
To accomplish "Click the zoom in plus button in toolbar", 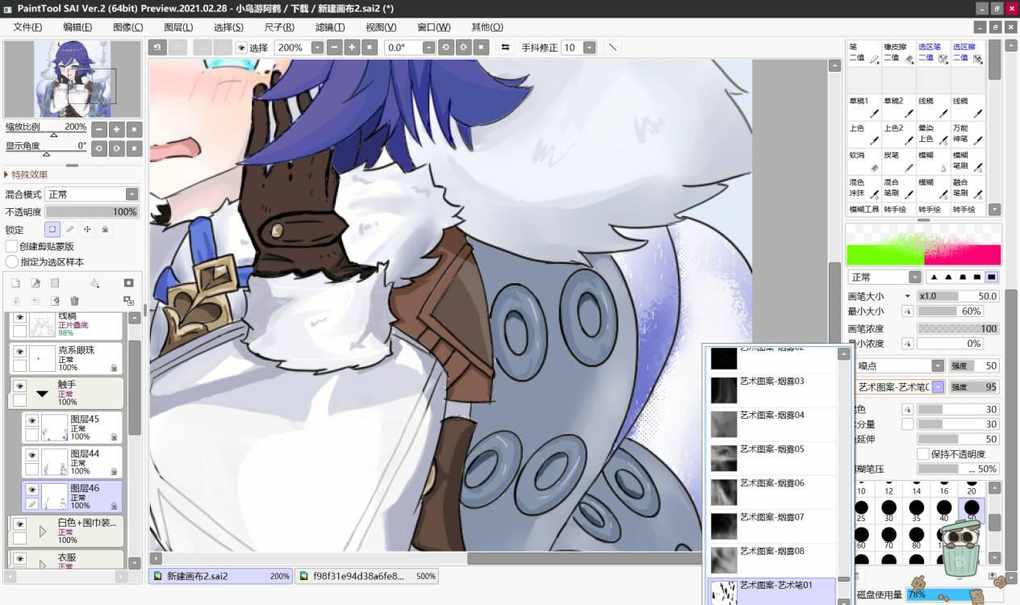I will pyautogui.click(x=351, y=47).
